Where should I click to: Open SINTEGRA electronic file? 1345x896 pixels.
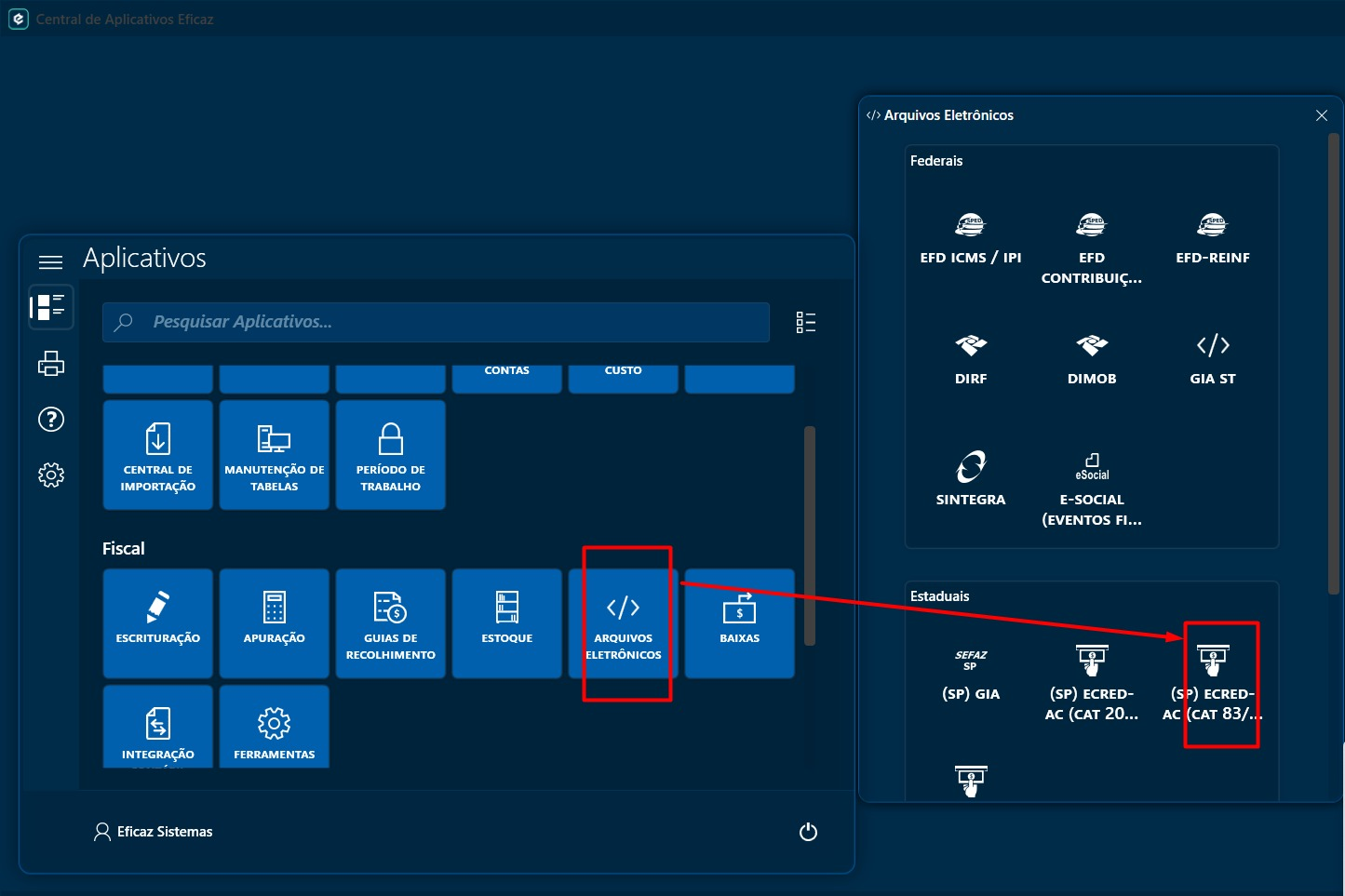[970, 478]
